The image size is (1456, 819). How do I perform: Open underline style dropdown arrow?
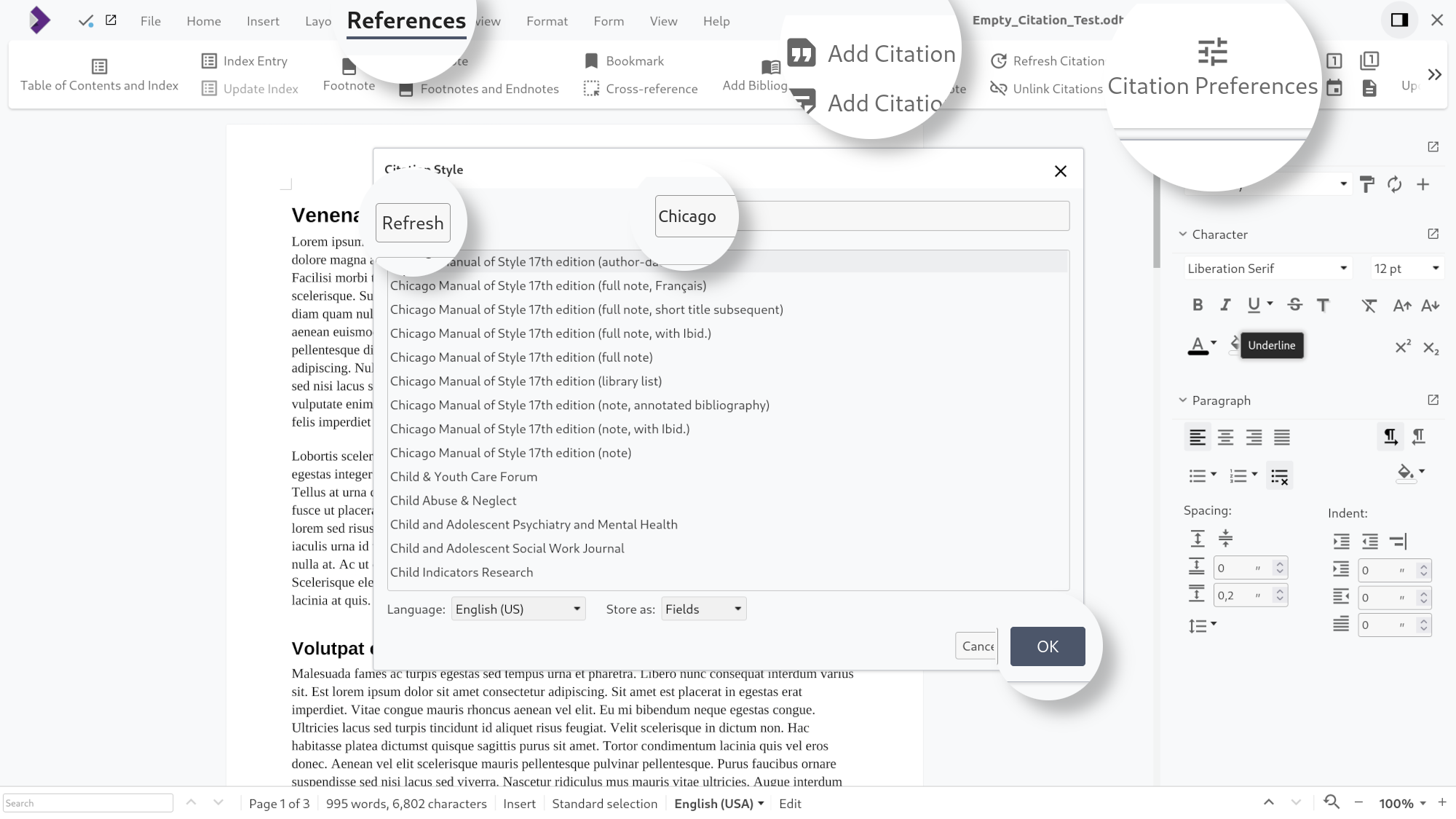coord(1270,304)
